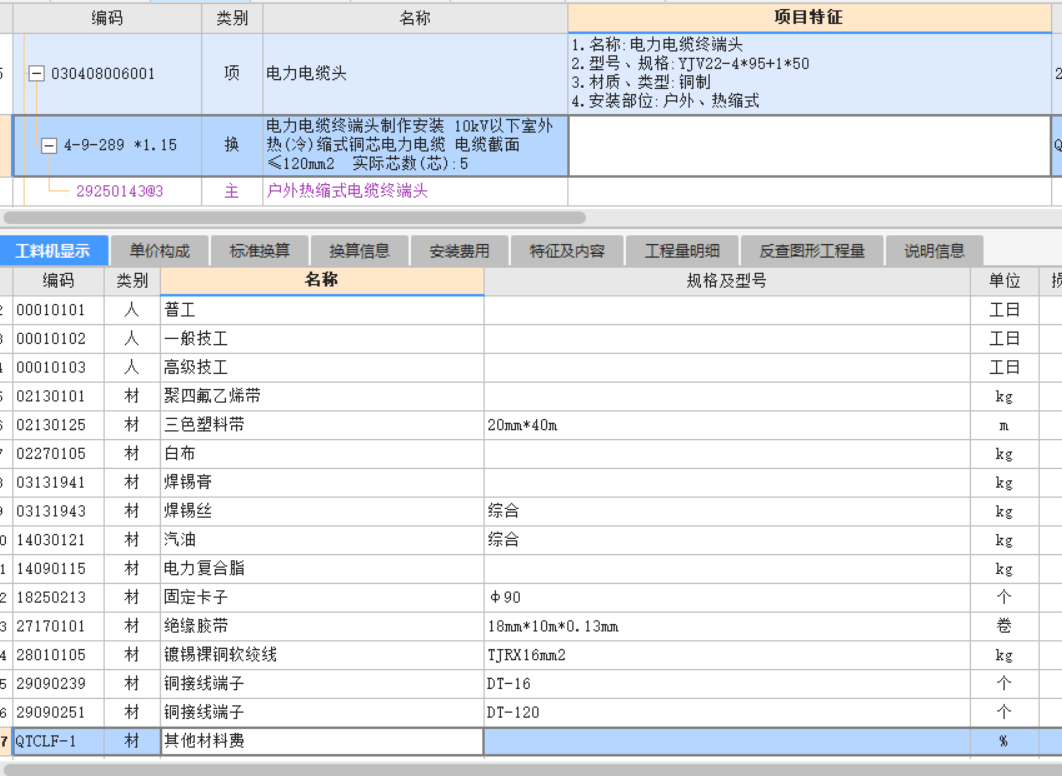Select 三色塑料带 material name
This screenshot has height=776, width=1062.
click(x=322, y=425)
